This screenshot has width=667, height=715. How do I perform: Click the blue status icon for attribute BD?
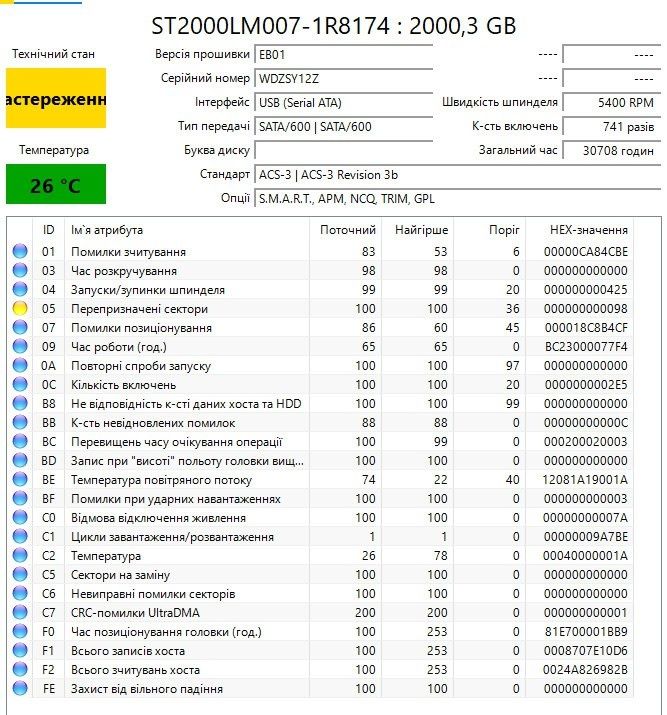[x=20, y=461]
